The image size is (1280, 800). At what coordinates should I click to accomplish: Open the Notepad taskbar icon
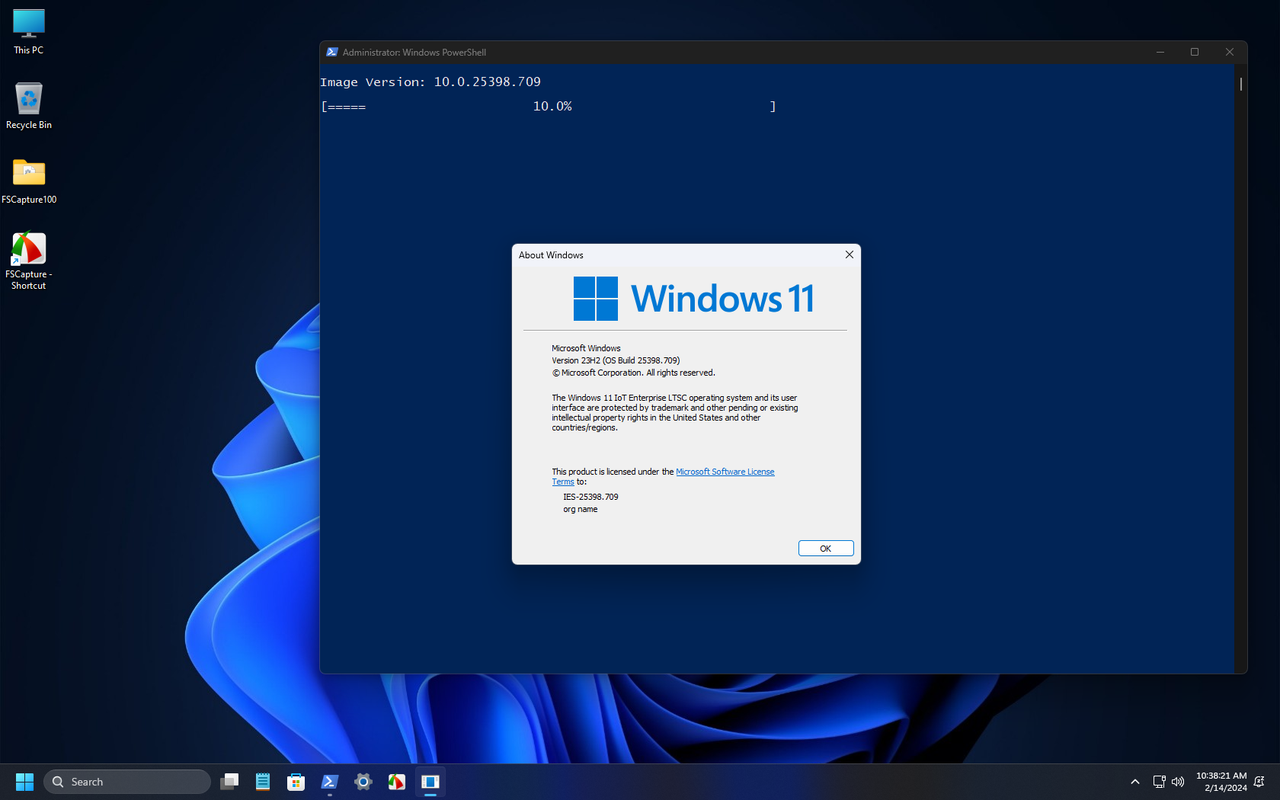click(263, 781)
